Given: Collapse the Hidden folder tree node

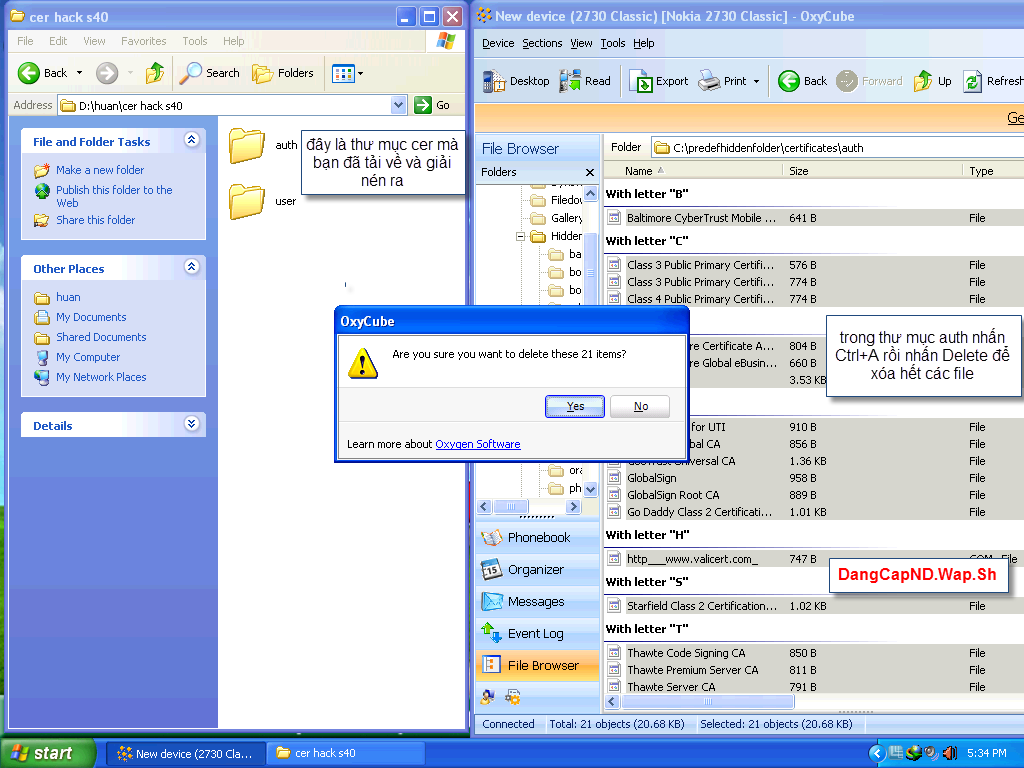Looking at the screenshot, I should [x=520, y=236].
